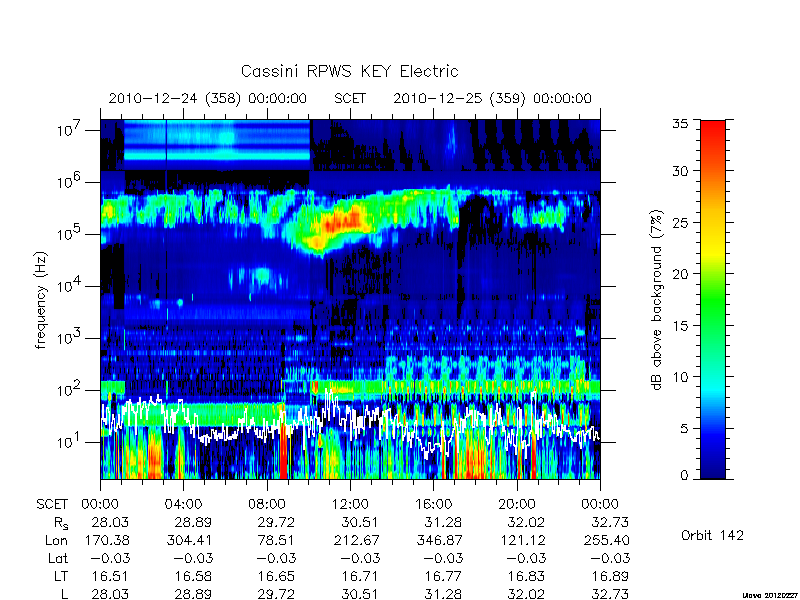Click the 10^5 frequency tick label
This screenshot has height=600, width=800.
click(71, 233)
